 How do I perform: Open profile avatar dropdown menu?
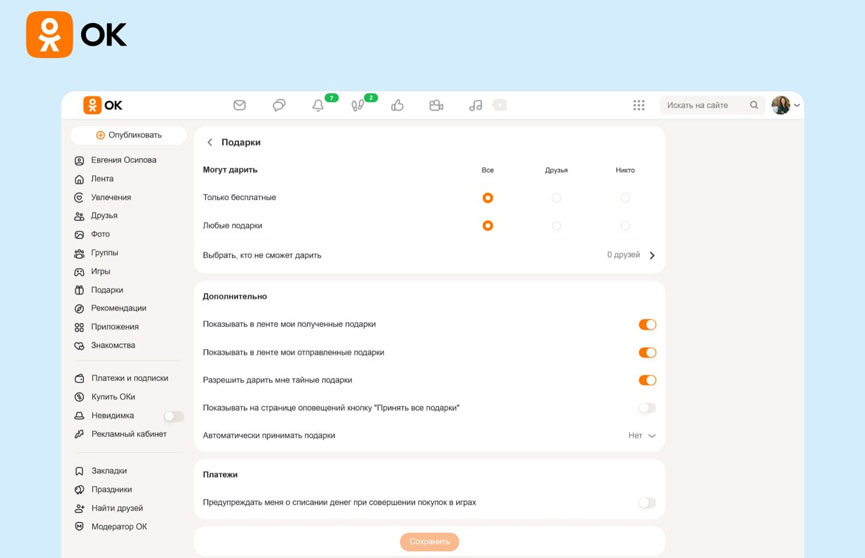(x=785, y=105)
